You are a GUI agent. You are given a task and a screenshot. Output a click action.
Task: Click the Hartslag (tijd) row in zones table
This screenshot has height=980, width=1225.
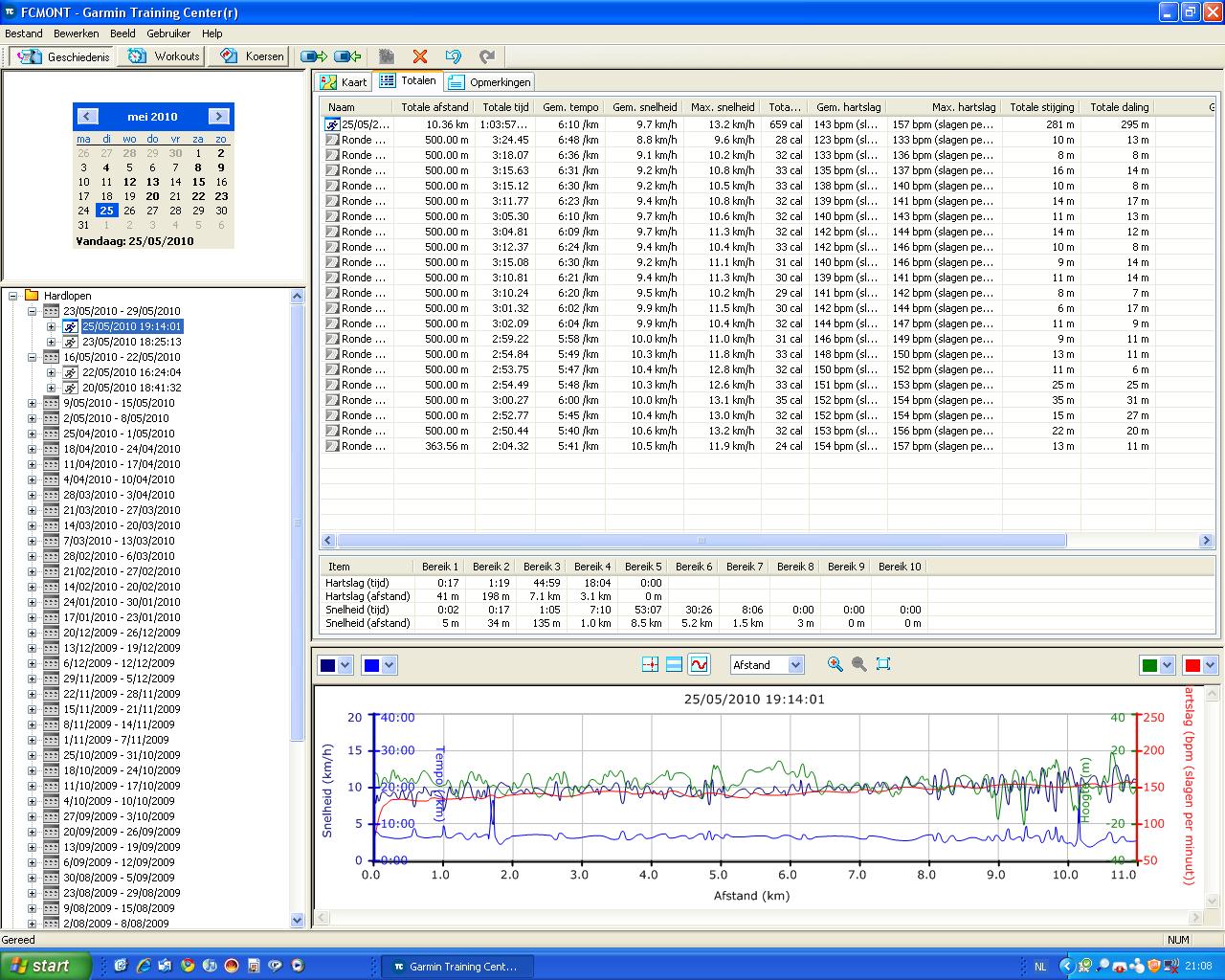622,583
